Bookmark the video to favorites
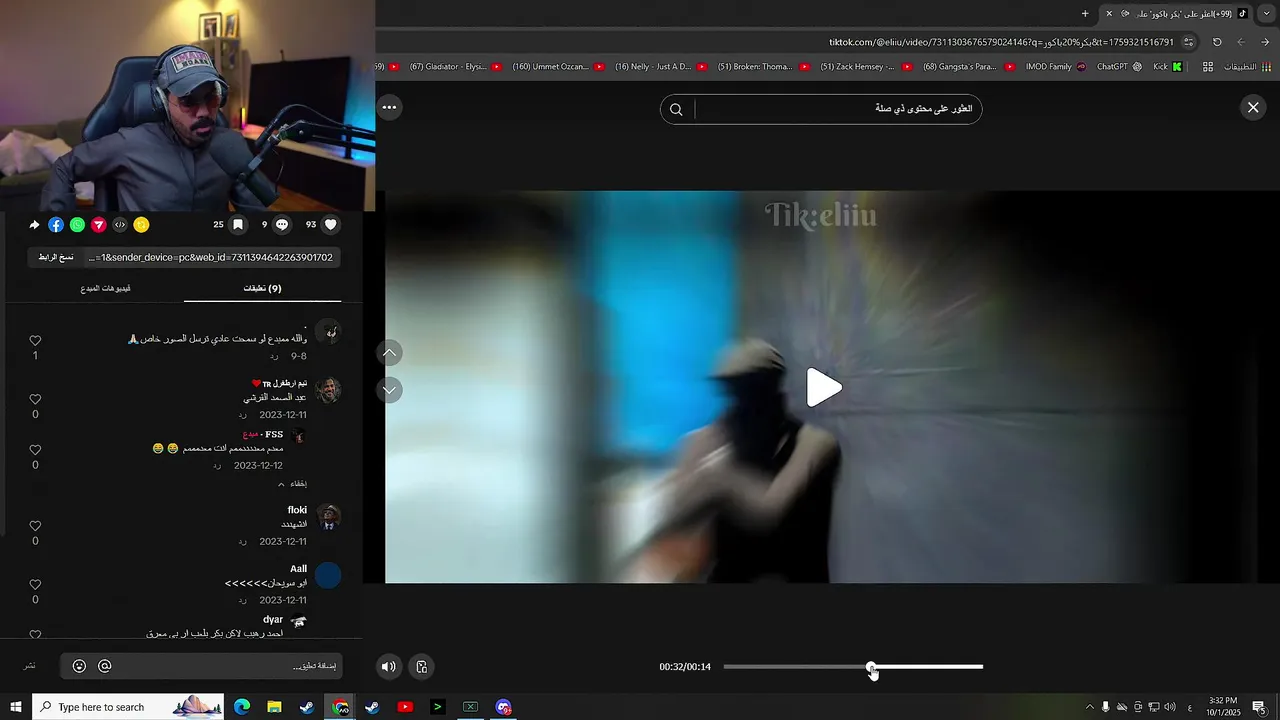The height and width of the screenshot is (720, 1280). [238, 225]
